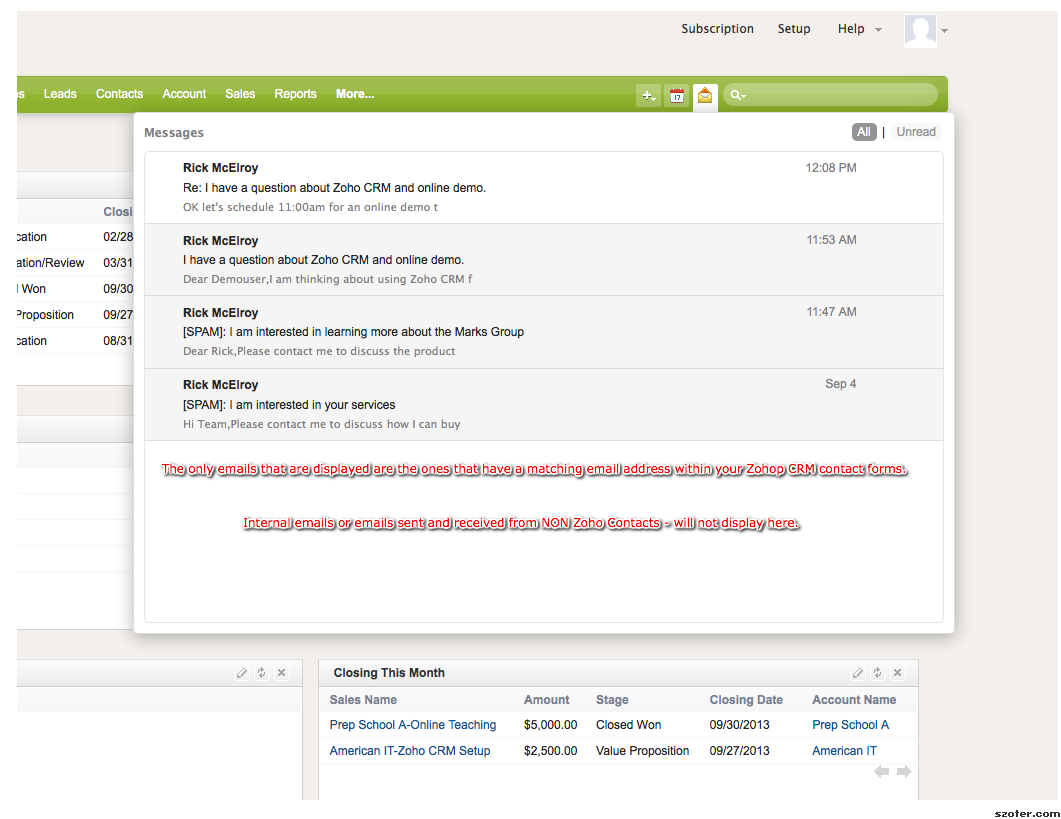Screen dimensions: 1061x819
Task: Open the 11:53 AM online demo message
Action: tap(543, 259)
